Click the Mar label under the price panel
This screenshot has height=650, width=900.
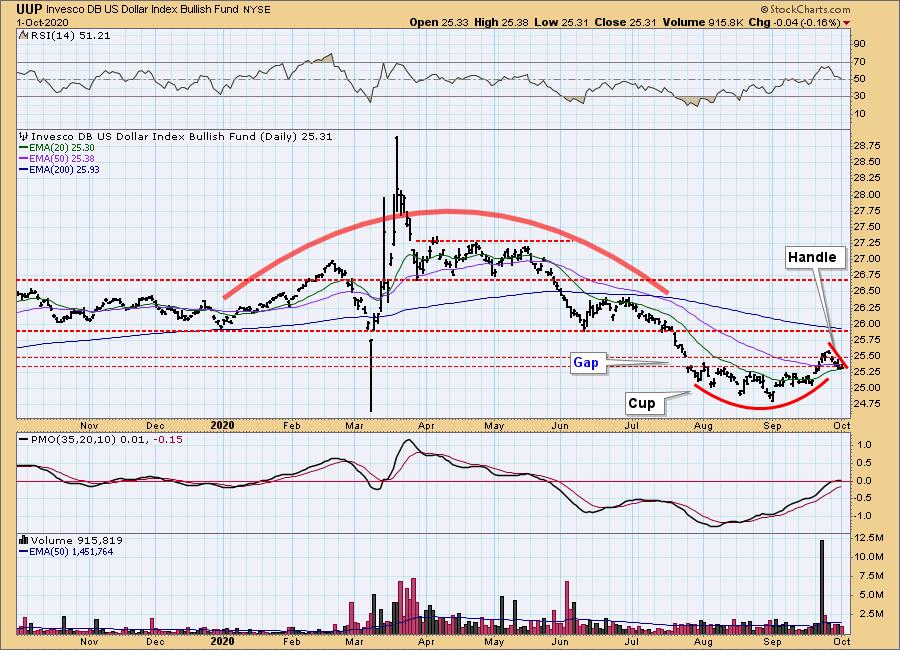click(x=354, y=426)
